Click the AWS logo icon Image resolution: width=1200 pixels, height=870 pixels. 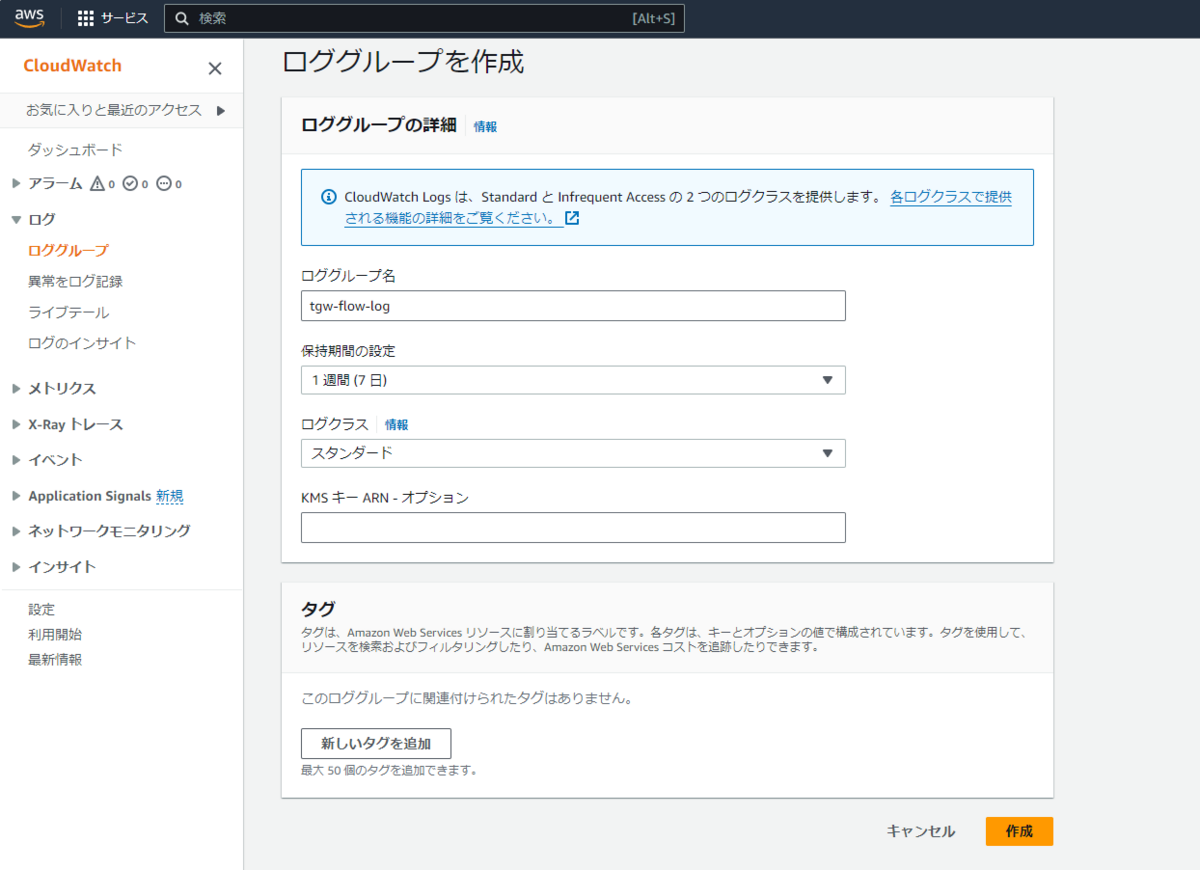(x=30, y=17)
